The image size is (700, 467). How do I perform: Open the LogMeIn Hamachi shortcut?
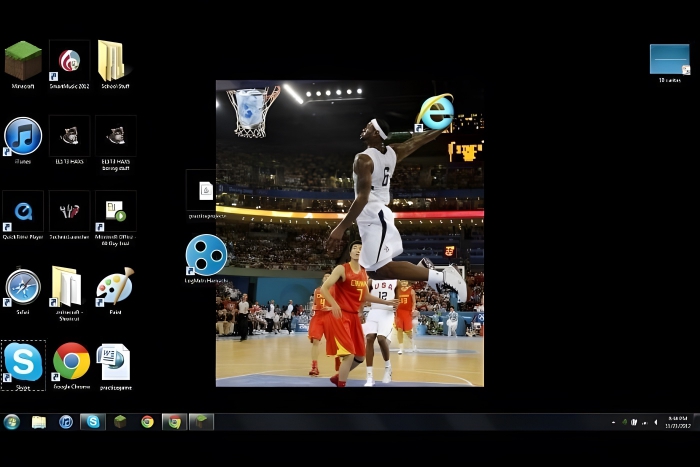point(205,254)
